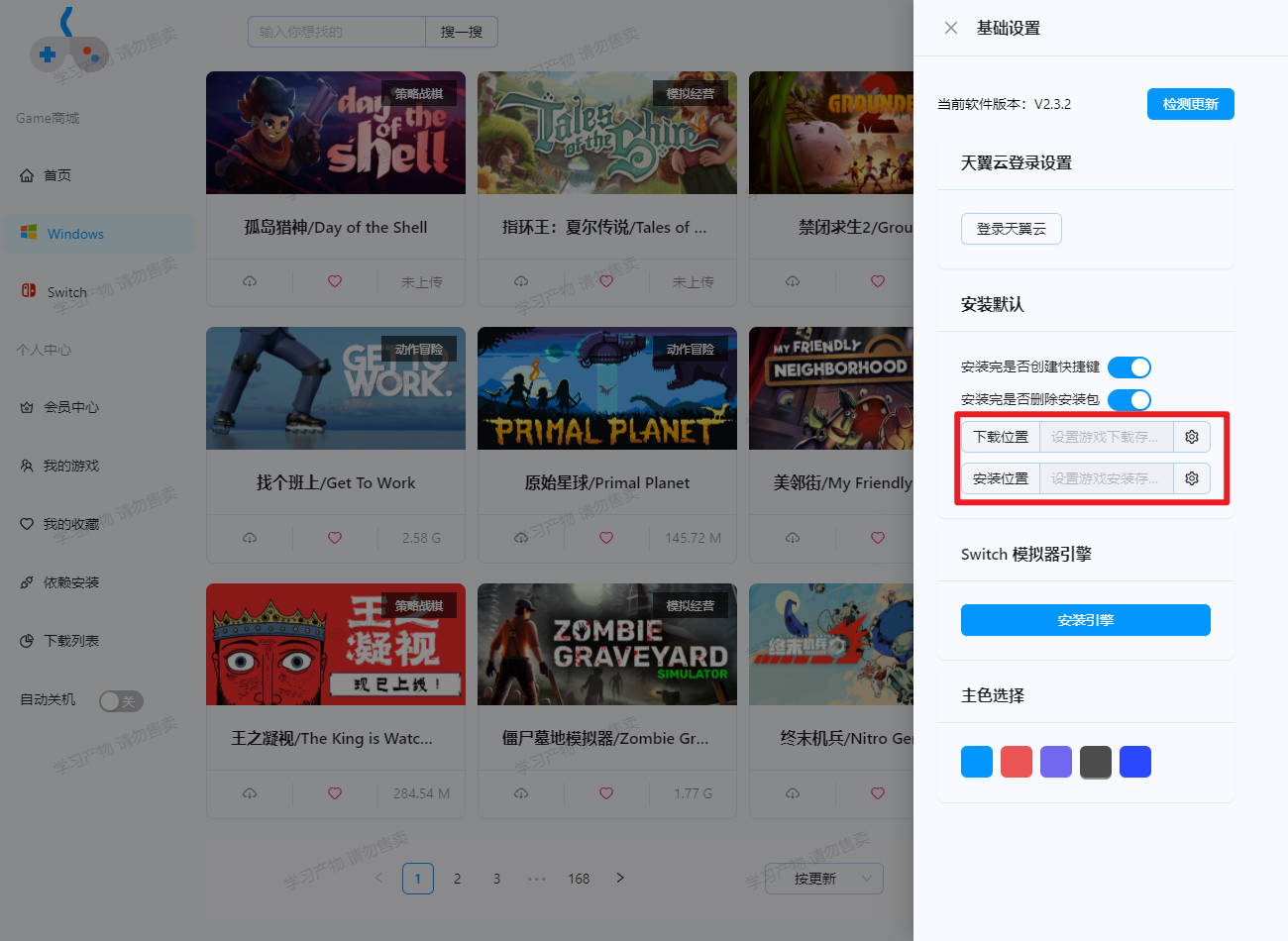Click the game search input field
The image size is (1288, 941).
337,32
